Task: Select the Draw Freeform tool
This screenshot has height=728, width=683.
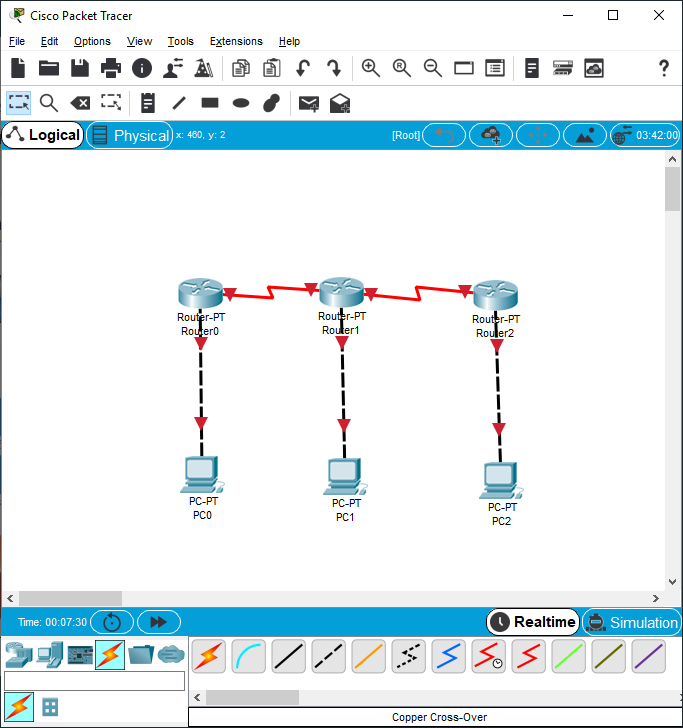Action: 272,103
